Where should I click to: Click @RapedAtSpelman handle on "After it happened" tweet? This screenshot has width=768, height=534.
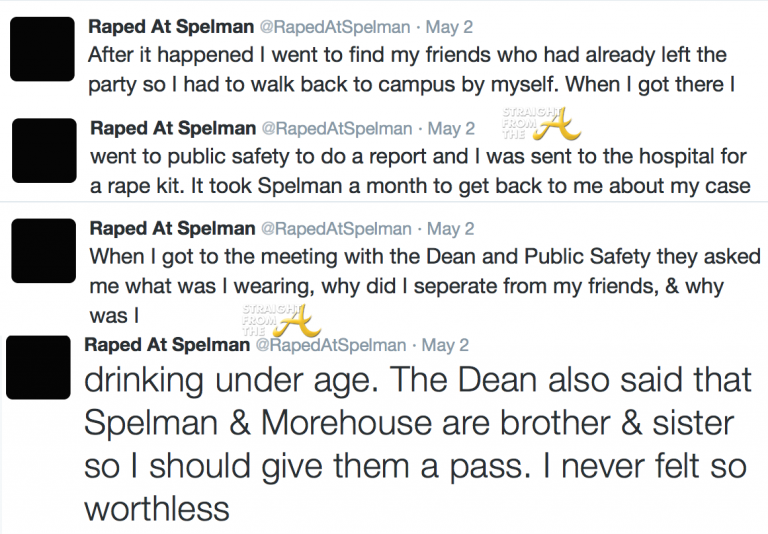point(335,25)
